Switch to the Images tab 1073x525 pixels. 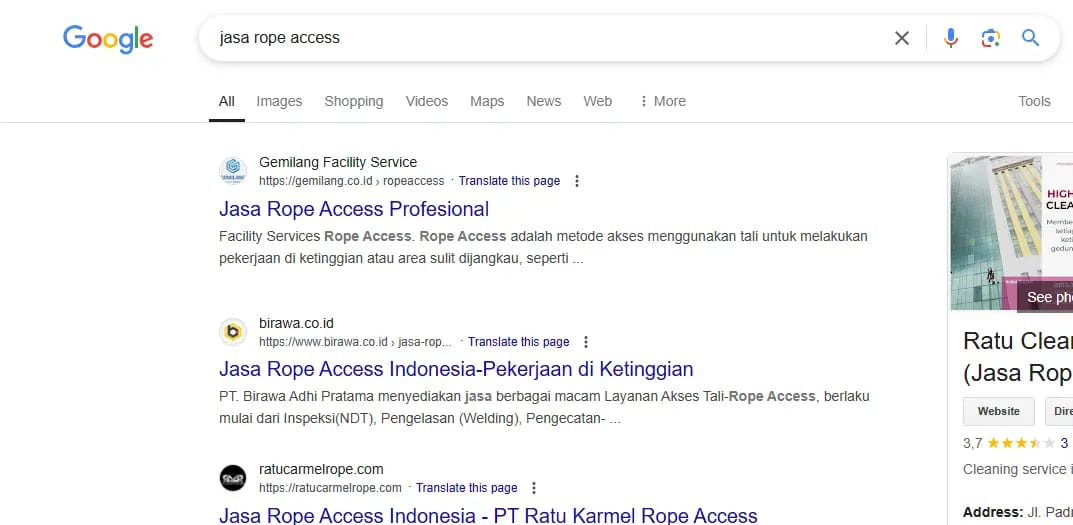click(x=279, y=101)
